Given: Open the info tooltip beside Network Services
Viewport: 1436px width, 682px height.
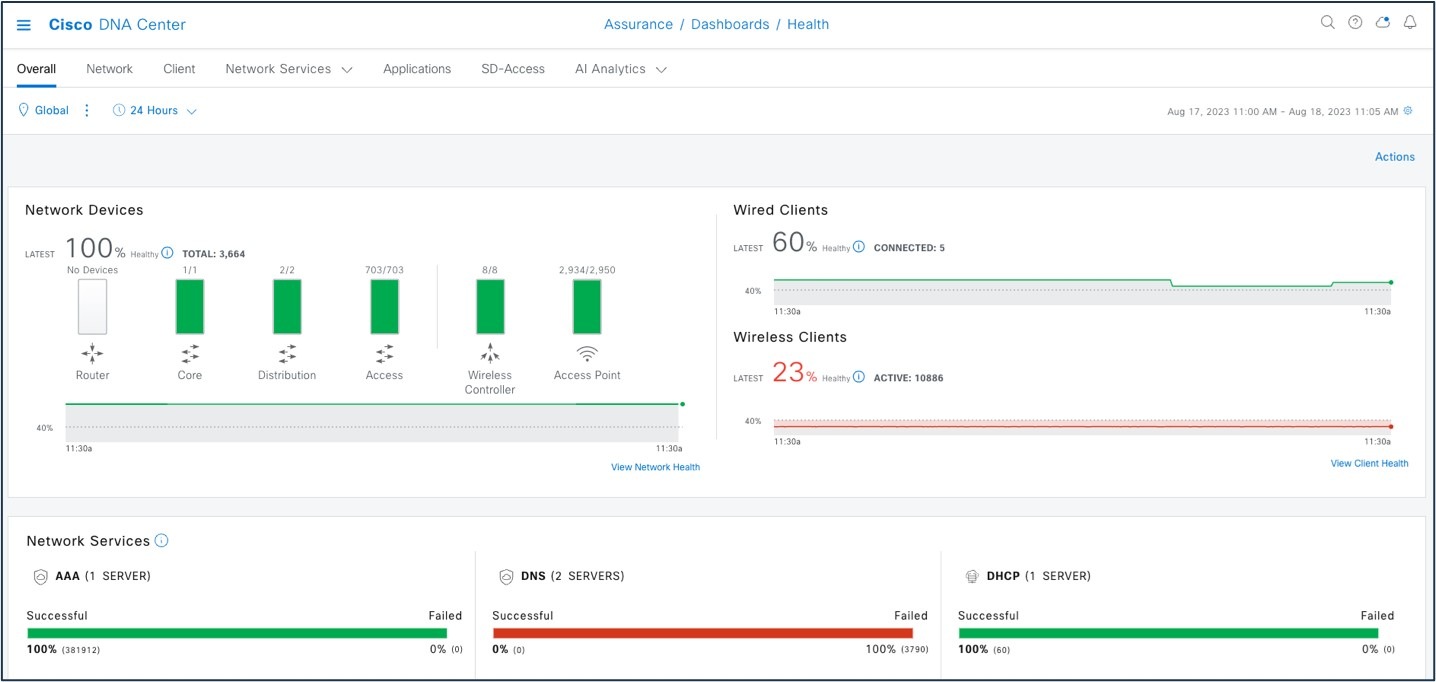Looking at the screenshot, I should click(x=161, y=540).
